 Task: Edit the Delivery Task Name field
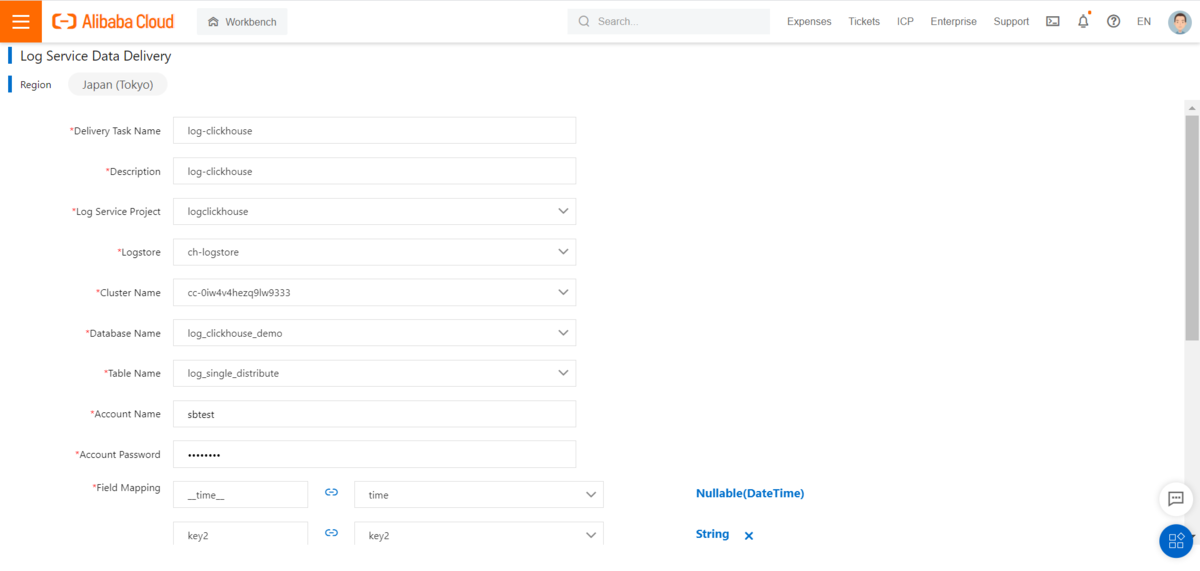[375, 131]
